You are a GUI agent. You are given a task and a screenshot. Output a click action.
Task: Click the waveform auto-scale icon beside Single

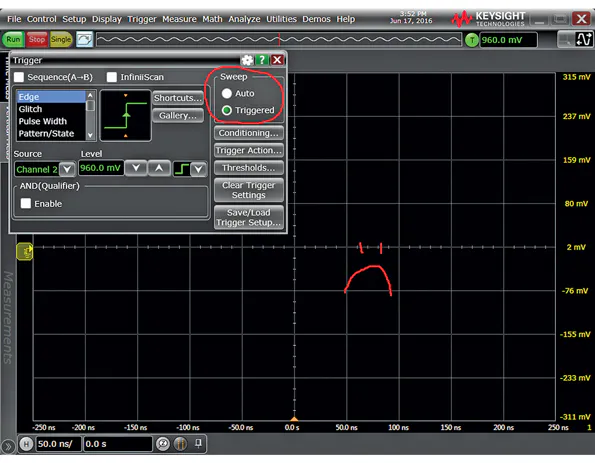tap(84, 39)
